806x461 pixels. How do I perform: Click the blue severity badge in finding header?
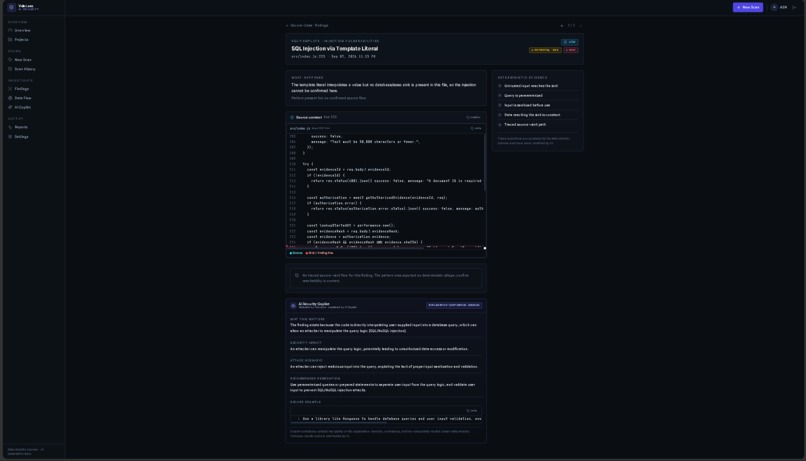[x=570, y=42]
